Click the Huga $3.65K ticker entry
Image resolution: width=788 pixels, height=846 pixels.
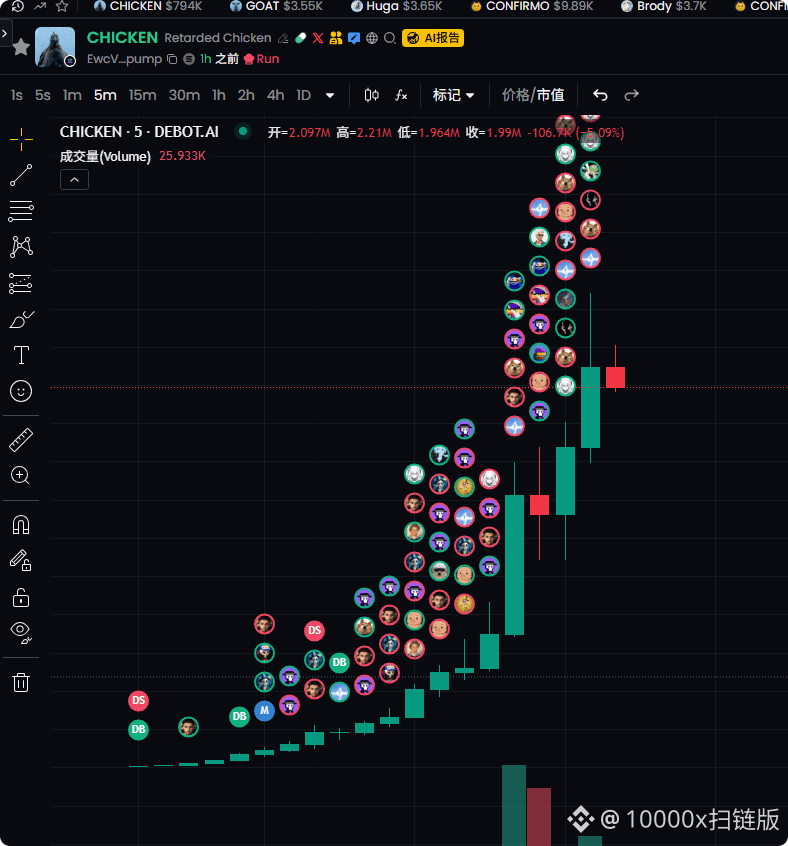(396, 6)
